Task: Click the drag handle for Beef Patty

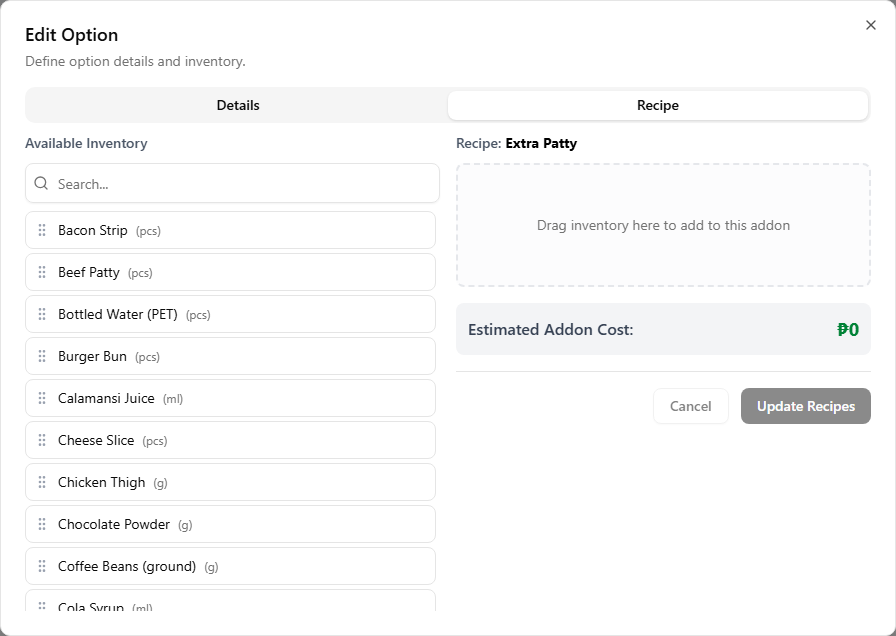Action: coord(42,272)
